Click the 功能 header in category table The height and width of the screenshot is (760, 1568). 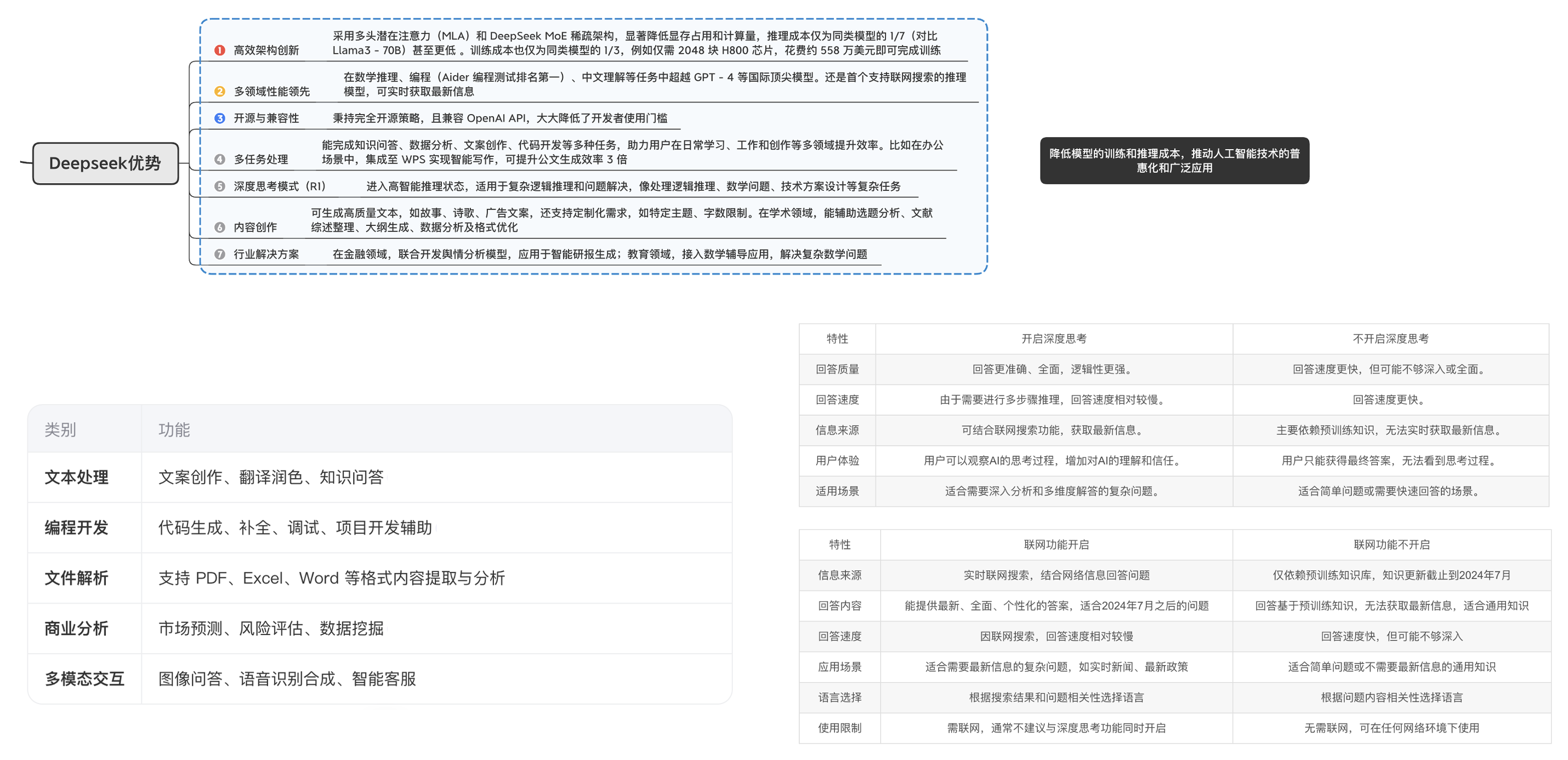click(x=174, y=430)
